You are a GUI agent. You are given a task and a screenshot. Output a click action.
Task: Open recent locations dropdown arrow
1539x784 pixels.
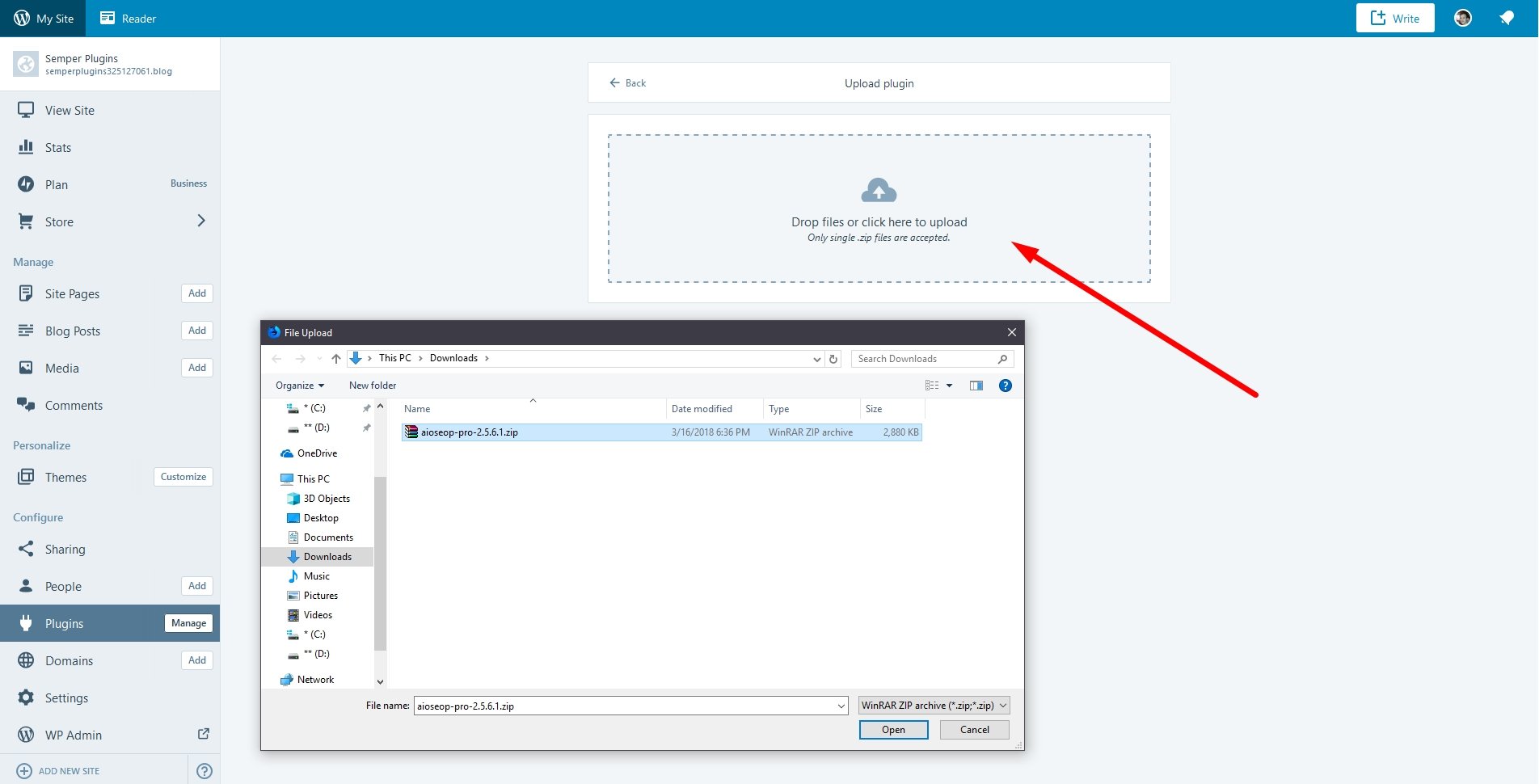pyautogui.click(x=319, y=358)
